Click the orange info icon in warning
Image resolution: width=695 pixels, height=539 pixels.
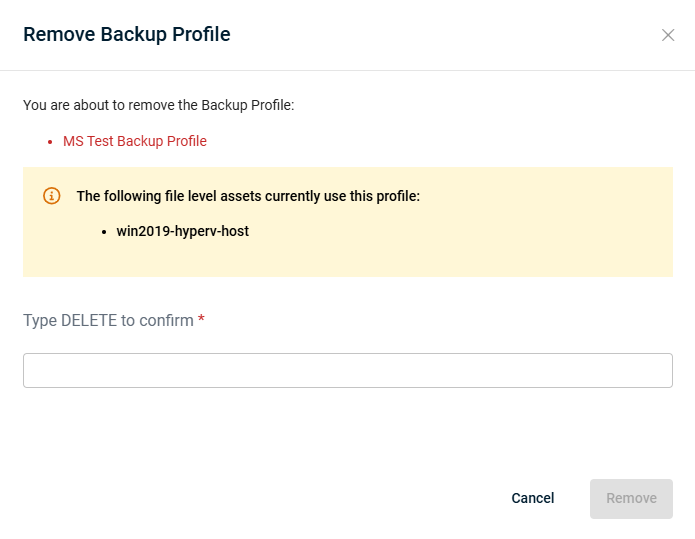(x=52, y=195)
